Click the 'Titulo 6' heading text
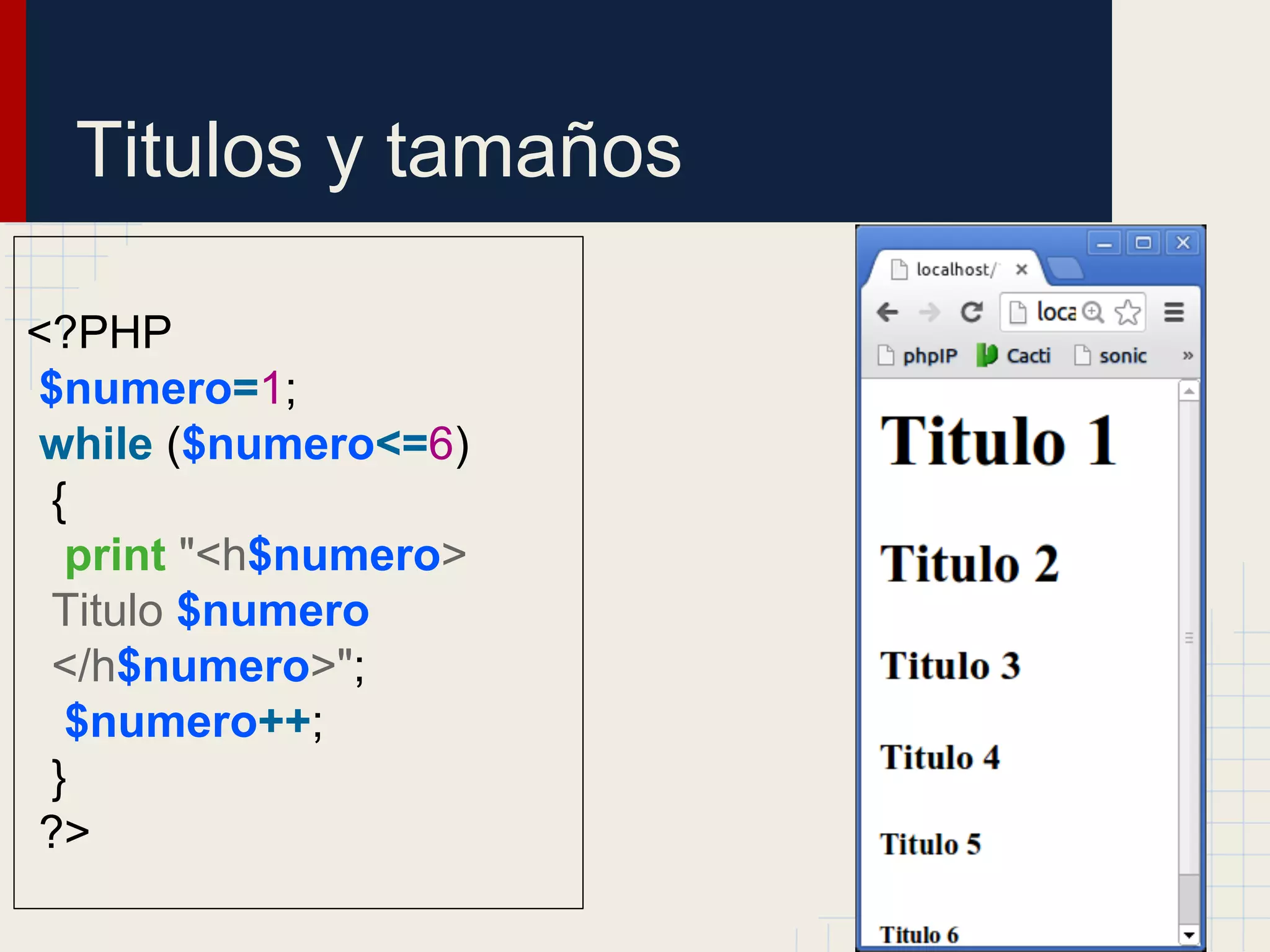Image resolution: width=1270 pixels, height=952 pixels. coord(919,935)
